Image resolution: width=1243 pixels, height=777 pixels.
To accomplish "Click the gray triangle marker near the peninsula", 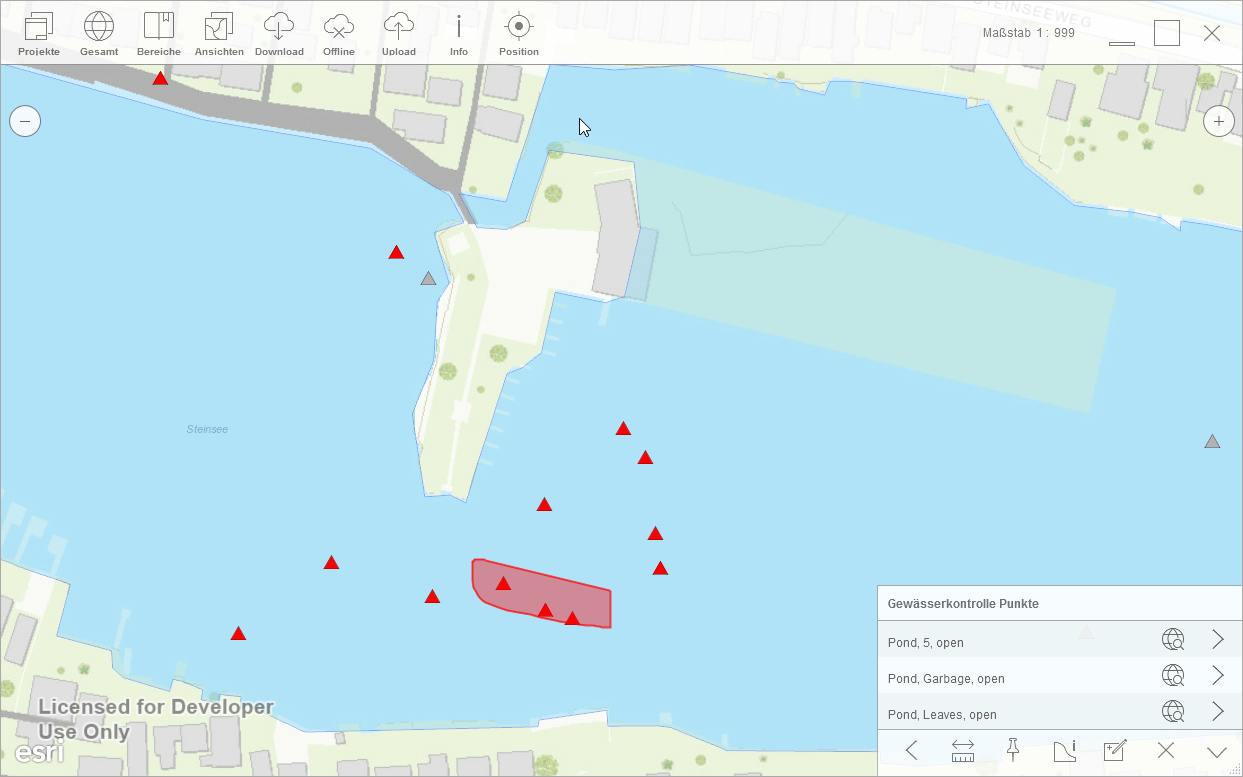I will pos(429,279).
